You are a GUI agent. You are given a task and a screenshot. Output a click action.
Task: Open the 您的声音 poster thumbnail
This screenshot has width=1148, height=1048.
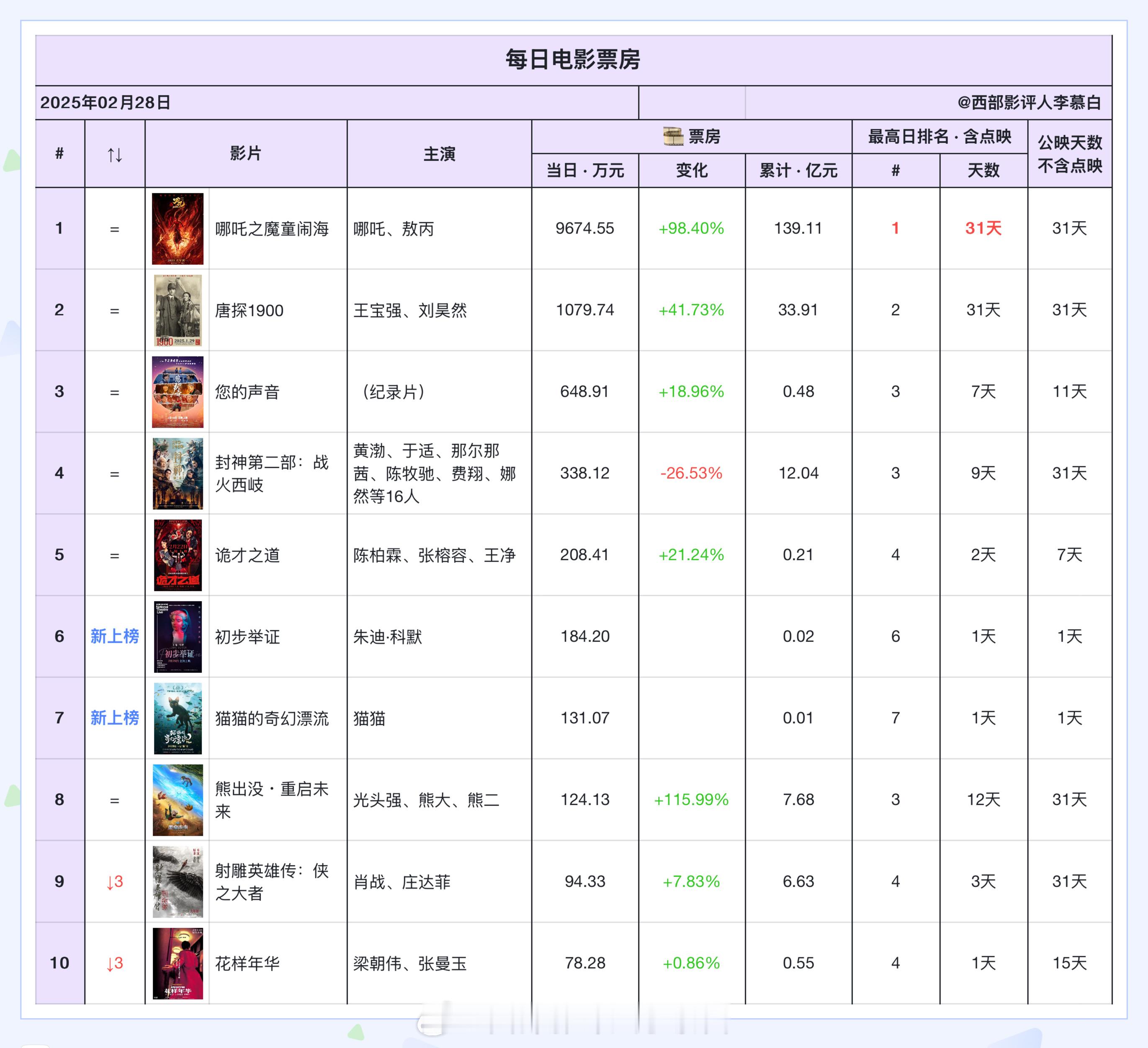(x=178, y=392)
